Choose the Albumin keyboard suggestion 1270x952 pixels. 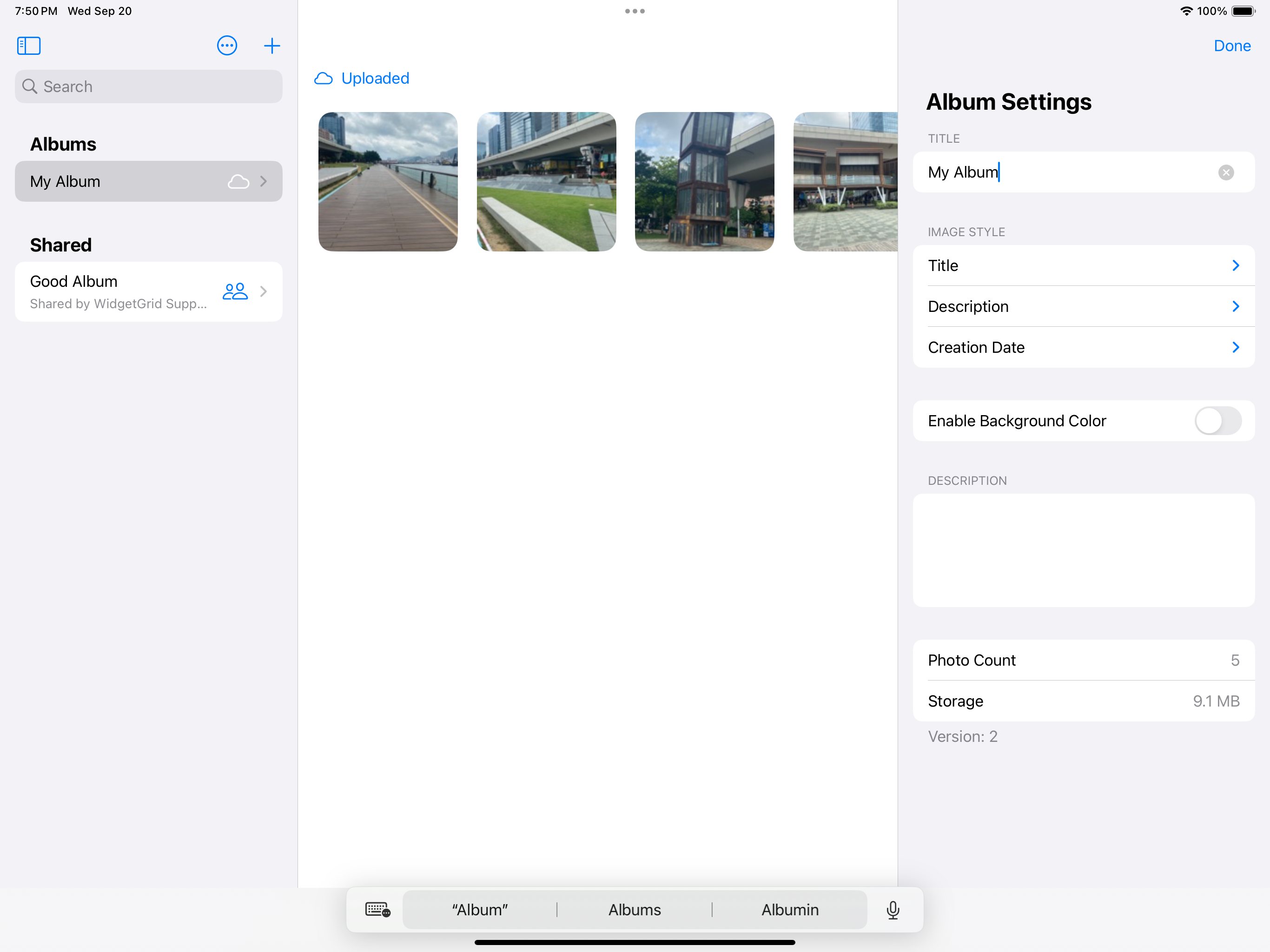(x=790, y=910)
